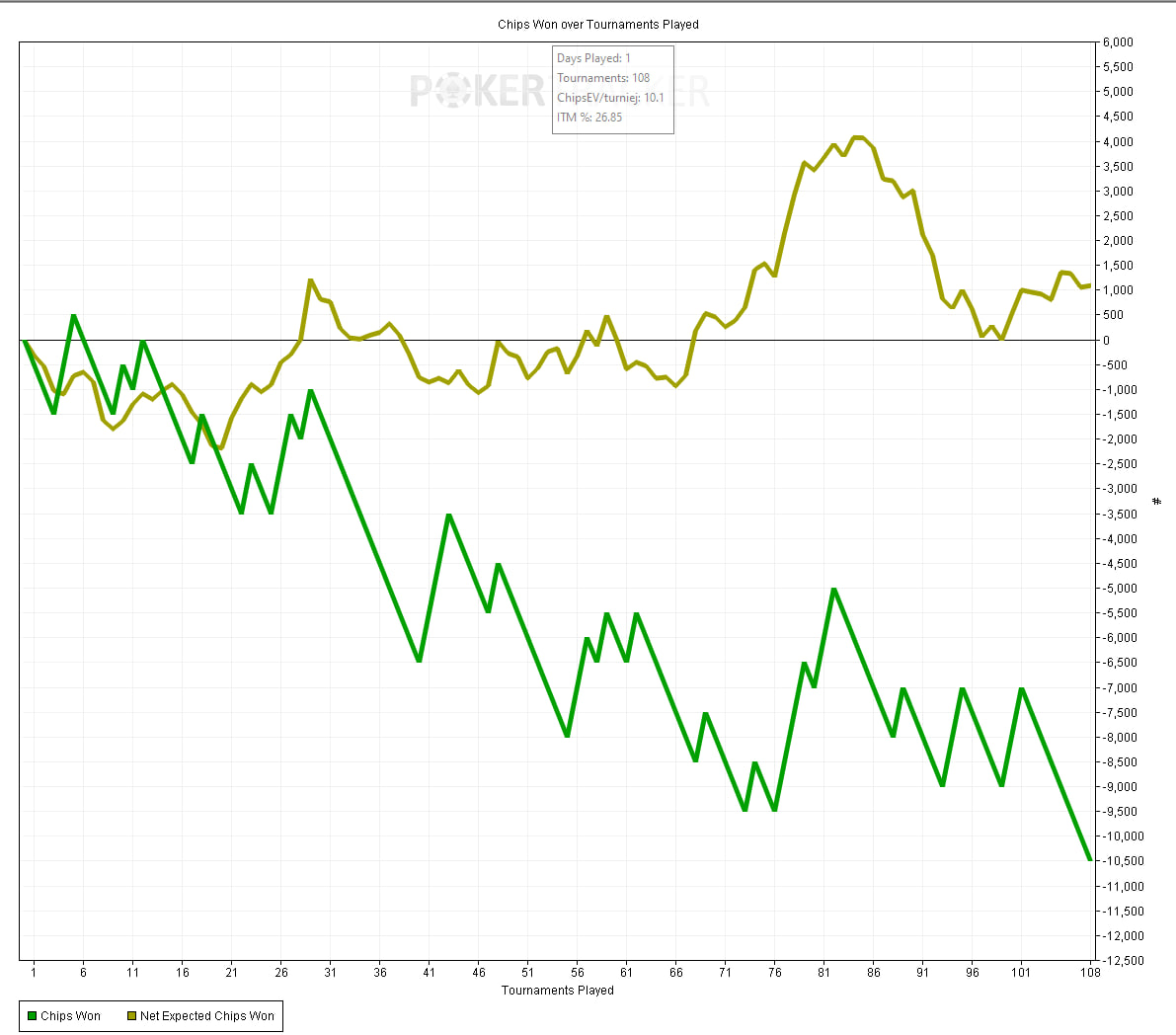
Task: Click the final point of the green line
Action: [x=1090, y=860]
